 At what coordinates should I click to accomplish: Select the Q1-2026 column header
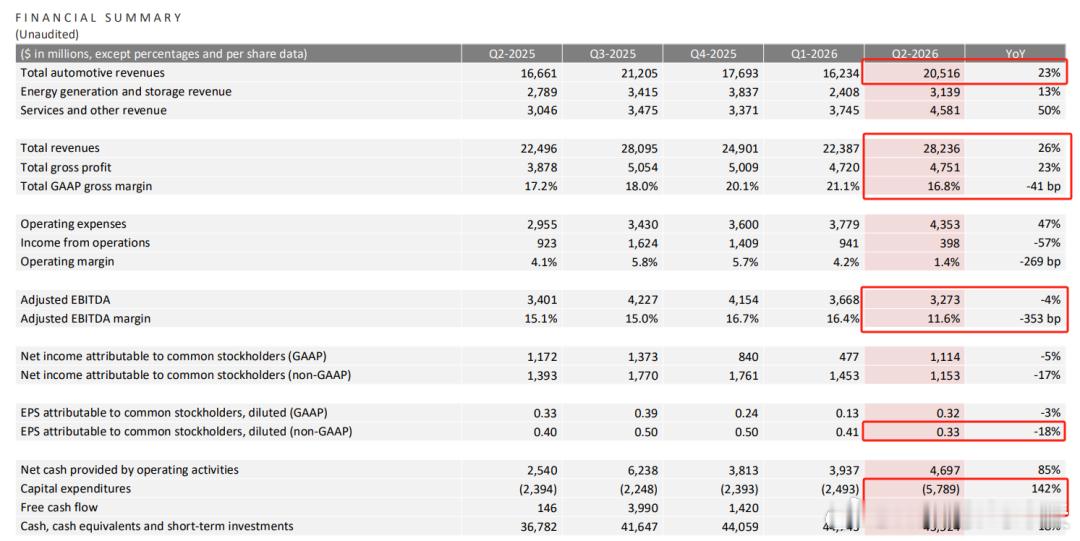click(x=814, y=54)
